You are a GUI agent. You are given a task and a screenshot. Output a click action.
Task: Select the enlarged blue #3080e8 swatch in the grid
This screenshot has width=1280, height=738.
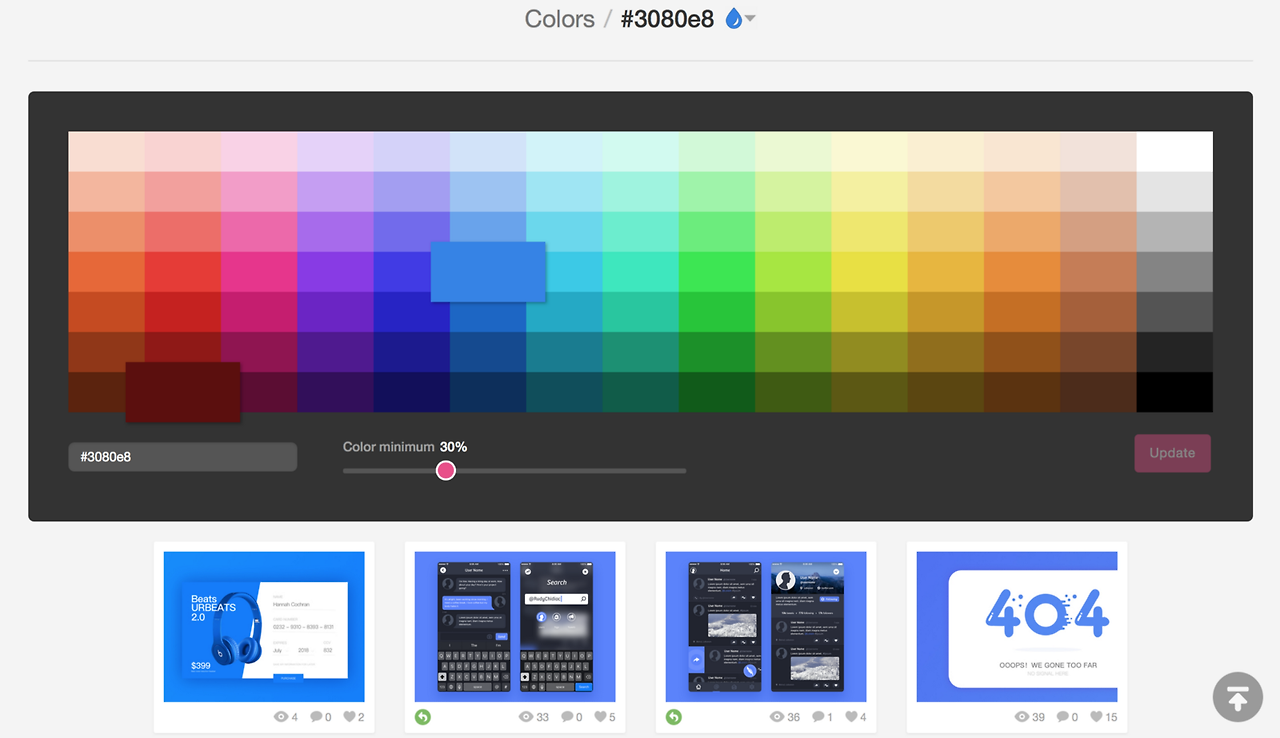[488, 271]
